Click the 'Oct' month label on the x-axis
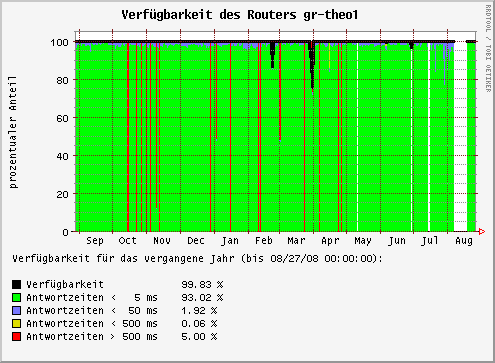The height and width of the screenshot is (363, 495). click(128, 241)
